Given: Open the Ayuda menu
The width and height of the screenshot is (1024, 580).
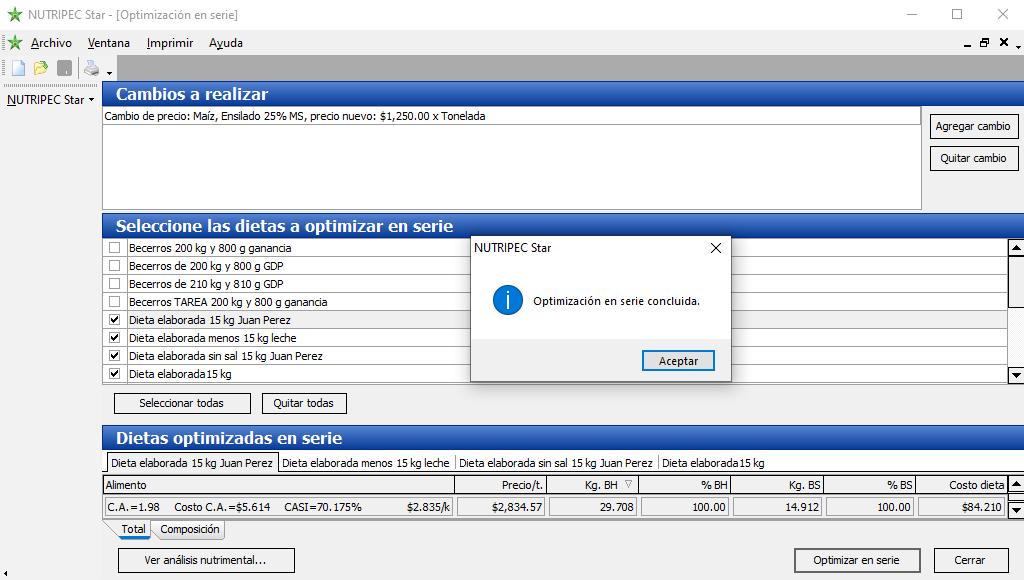Looking at the screenshot, I should click(x=225, y=43).
